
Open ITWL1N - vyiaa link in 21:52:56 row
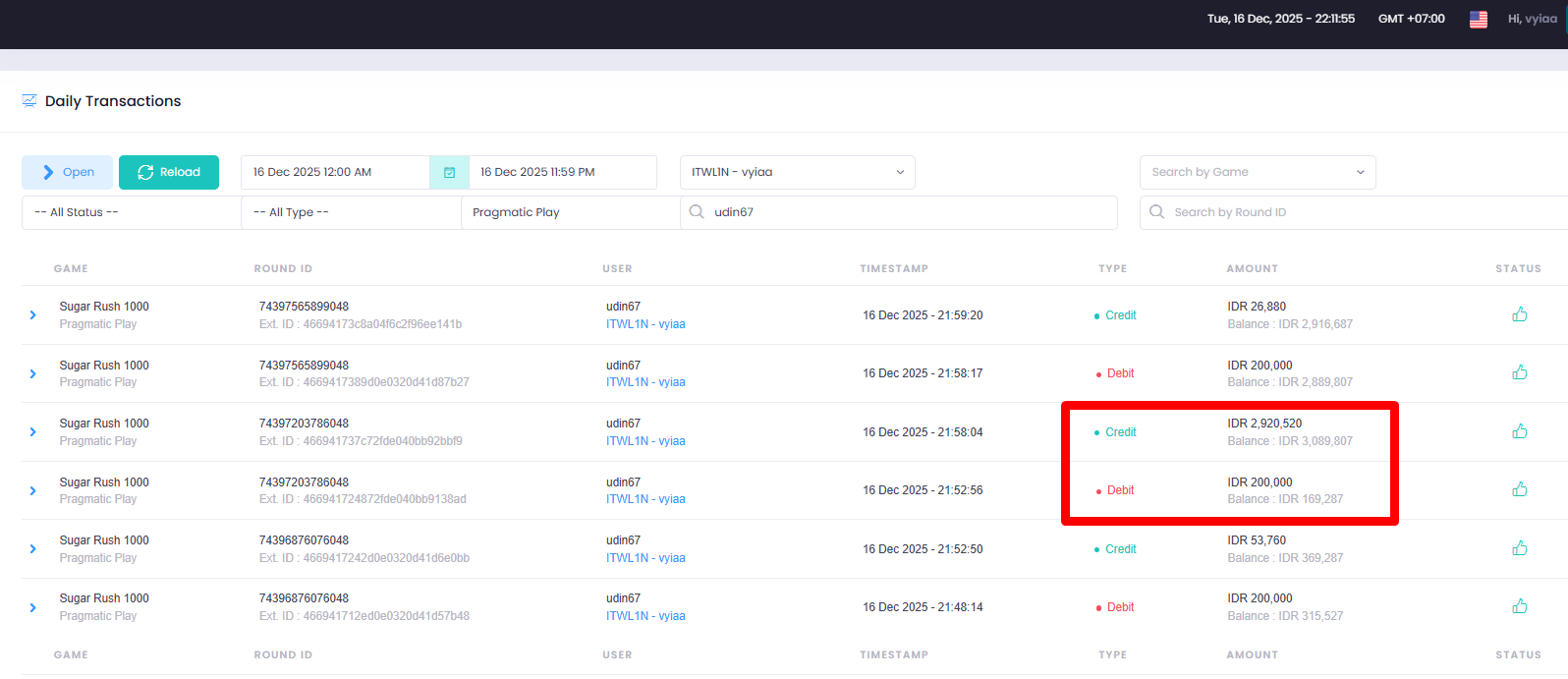645,499
